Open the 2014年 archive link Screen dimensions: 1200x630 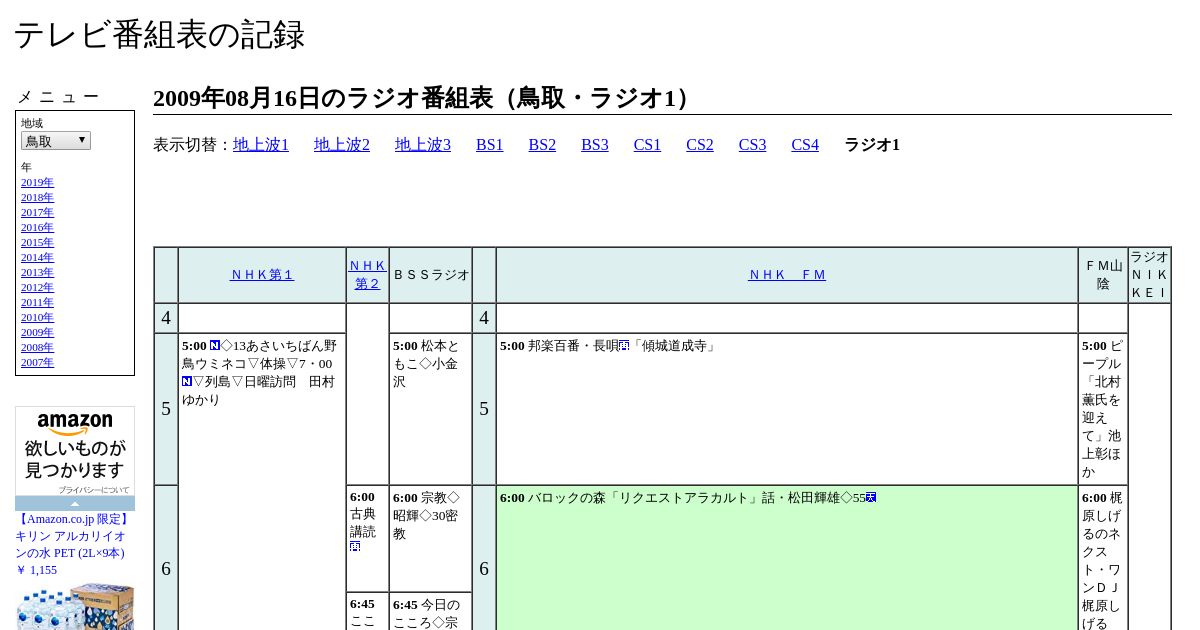tap(37, 257)
